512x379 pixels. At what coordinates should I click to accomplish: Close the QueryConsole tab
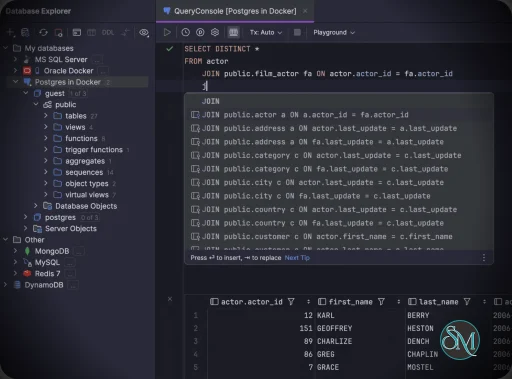[x=305, y=11]
